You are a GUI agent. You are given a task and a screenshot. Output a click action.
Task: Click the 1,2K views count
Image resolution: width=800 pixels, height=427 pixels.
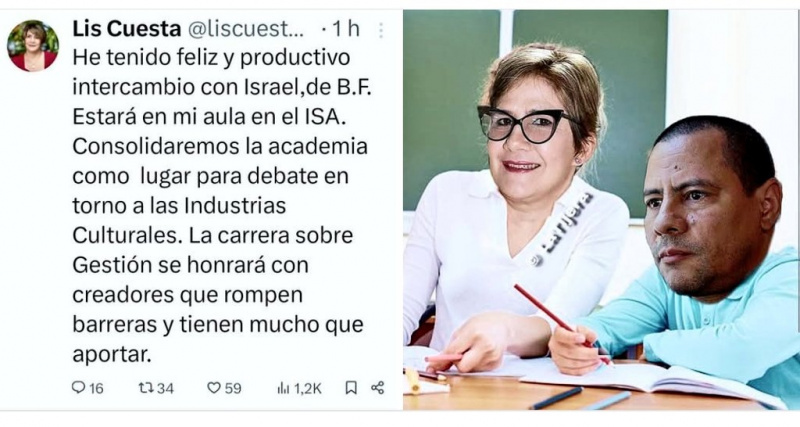308,389
